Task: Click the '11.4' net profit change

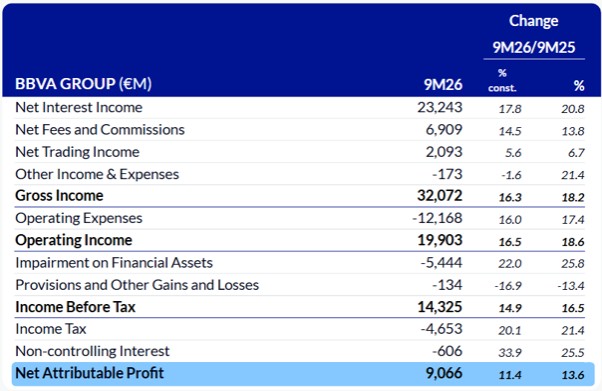Action: 510,375
